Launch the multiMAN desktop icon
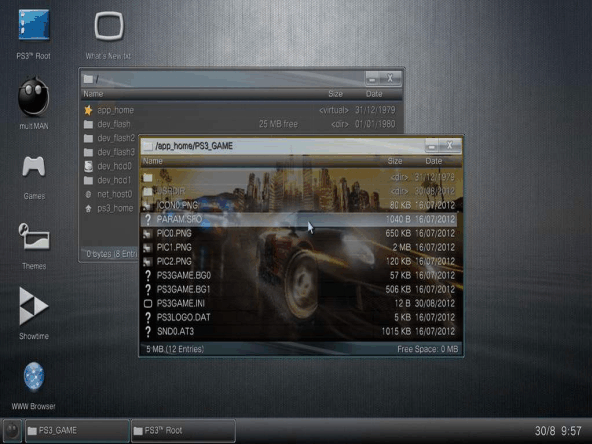The width and height of the screenshot is (592, 444). (34, 96)
